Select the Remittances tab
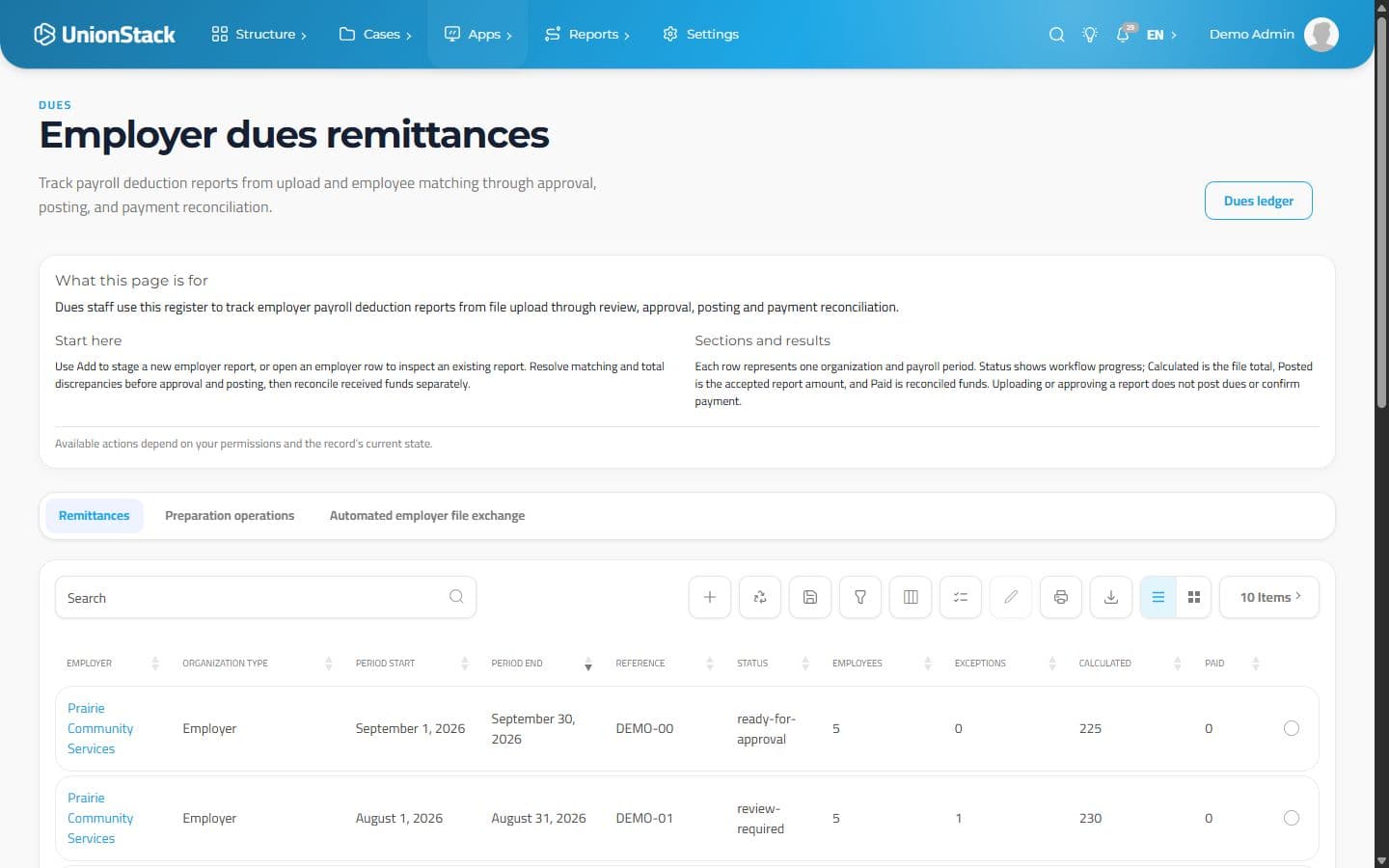Image resolution: width=1389 pixels, height=868 pixels. pyautogui.click(x=95, y=516)
